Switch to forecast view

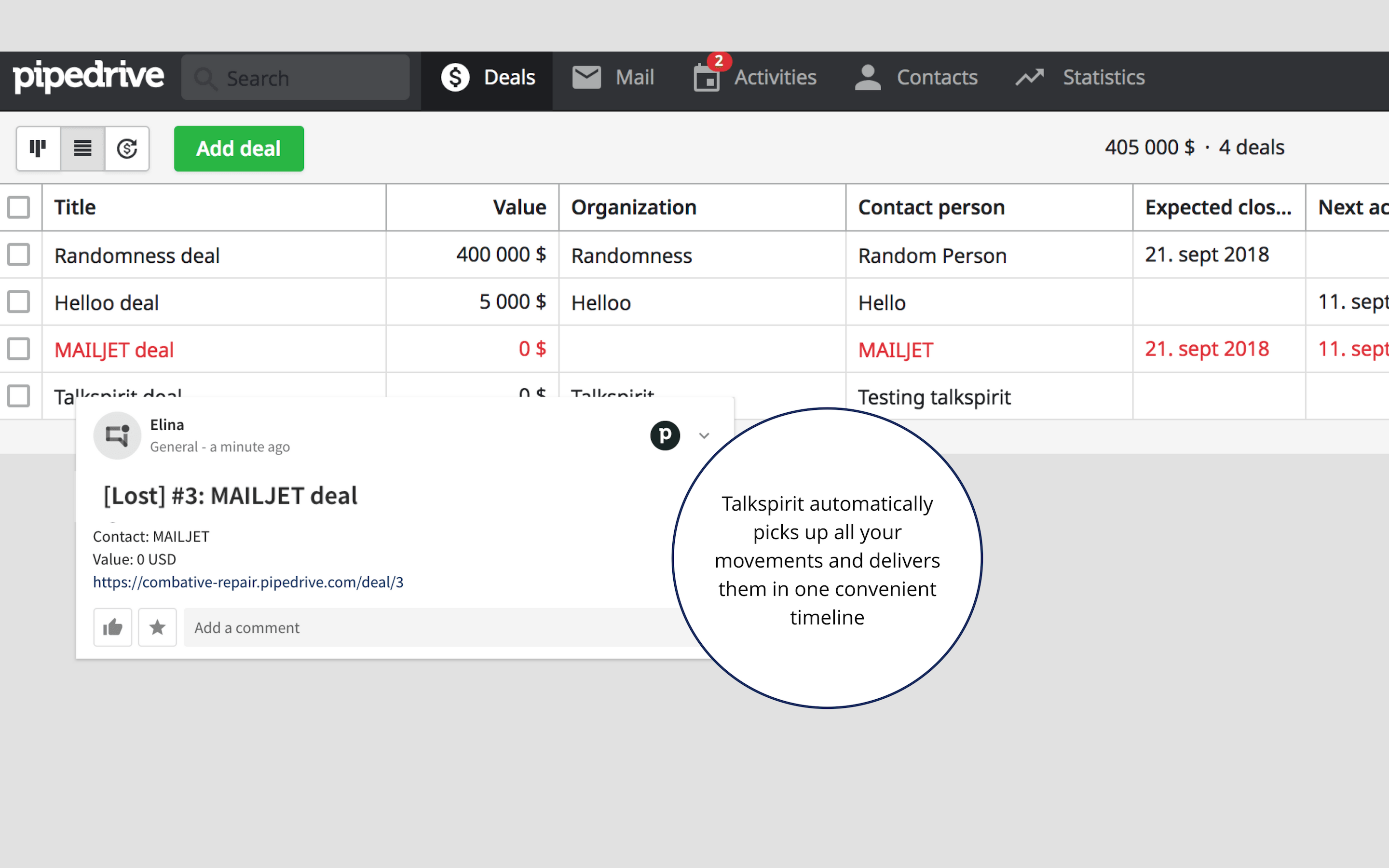[127, 149]
